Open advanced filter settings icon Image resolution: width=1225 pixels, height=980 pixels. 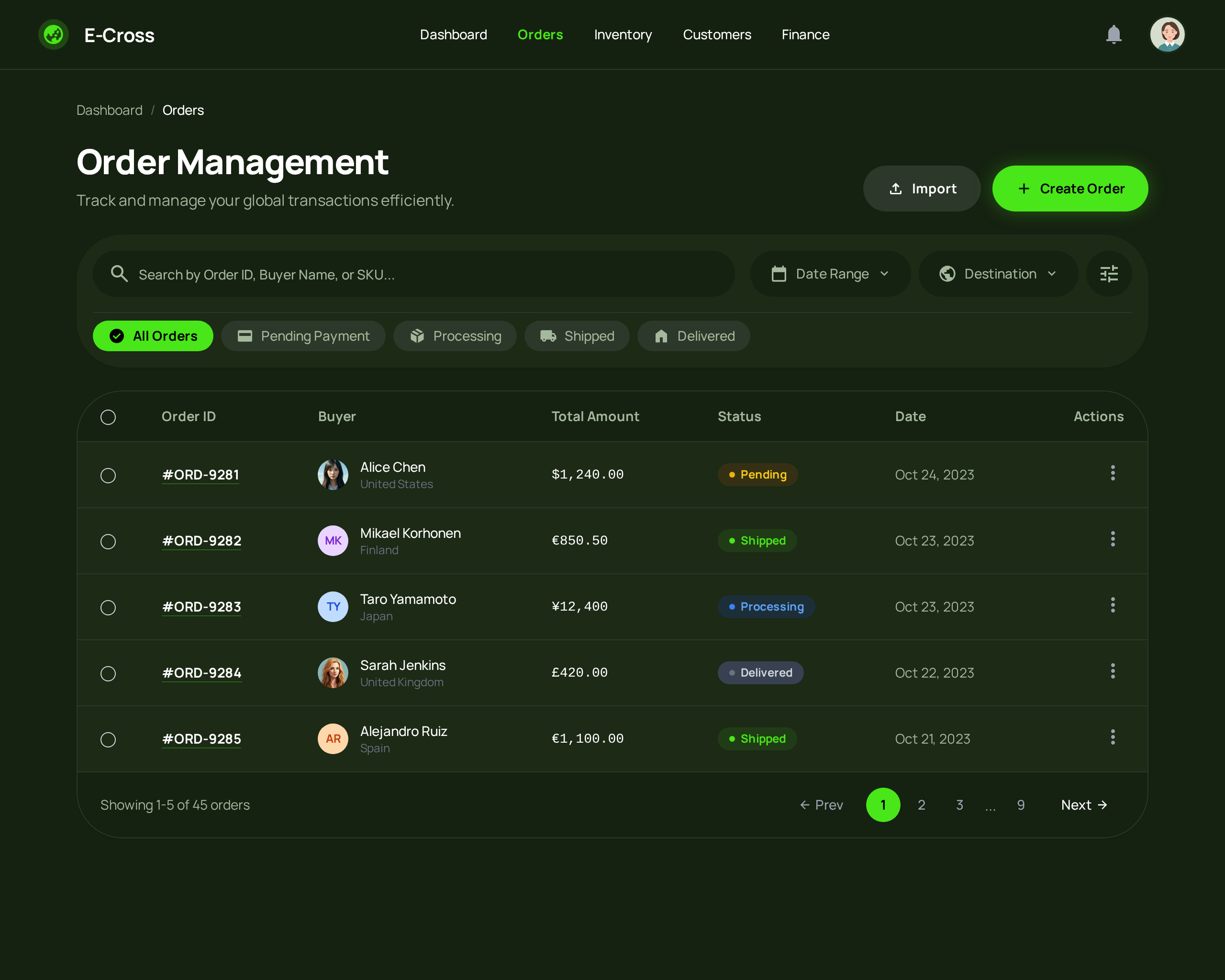[x=1109, y=274]
